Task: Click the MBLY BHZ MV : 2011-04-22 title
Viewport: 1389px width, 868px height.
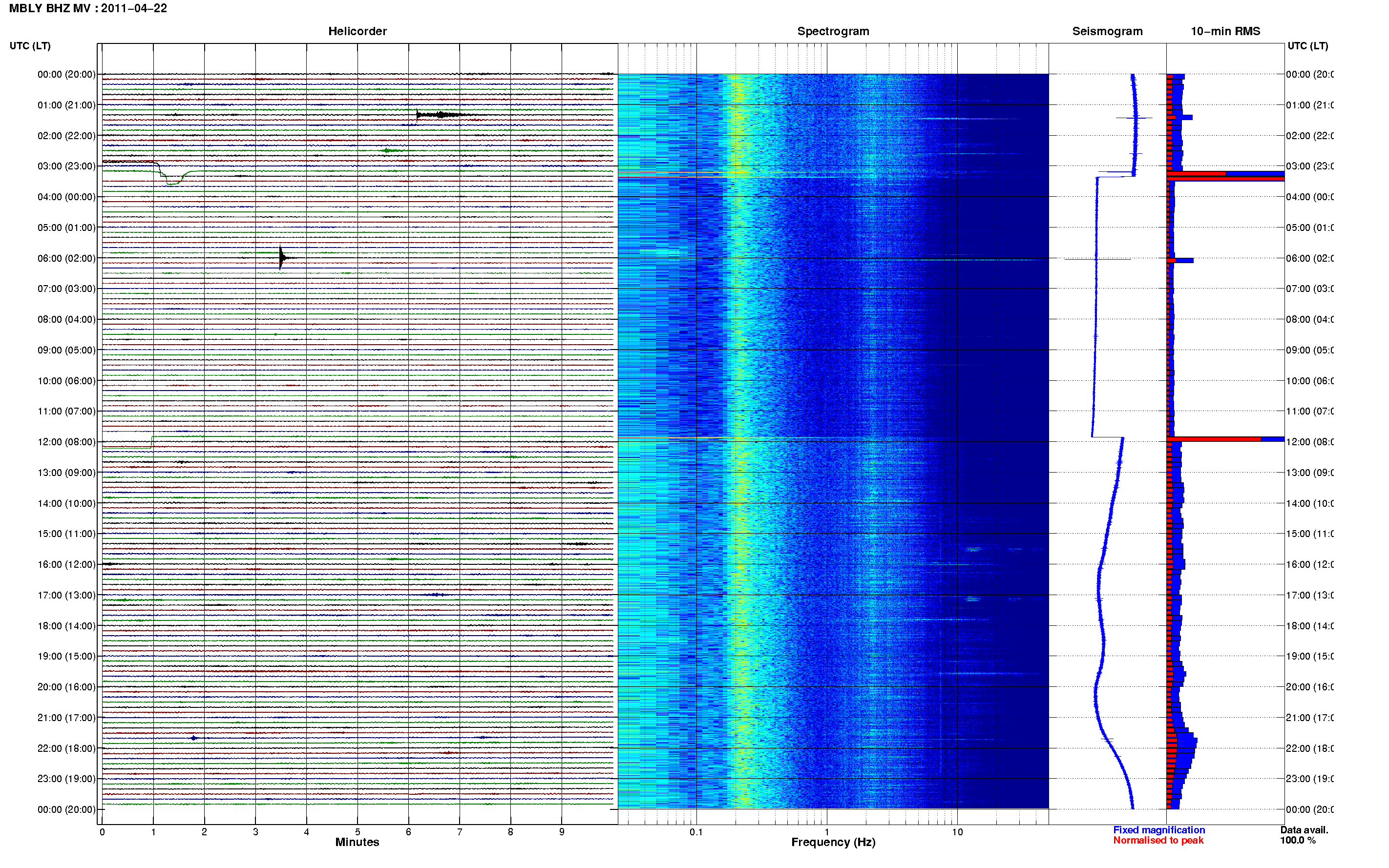Action: point(88,8)
